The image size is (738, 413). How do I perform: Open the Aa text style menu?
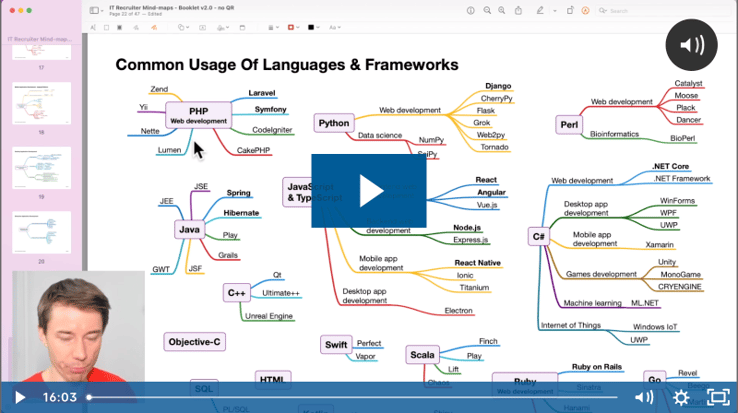[334, 28]
